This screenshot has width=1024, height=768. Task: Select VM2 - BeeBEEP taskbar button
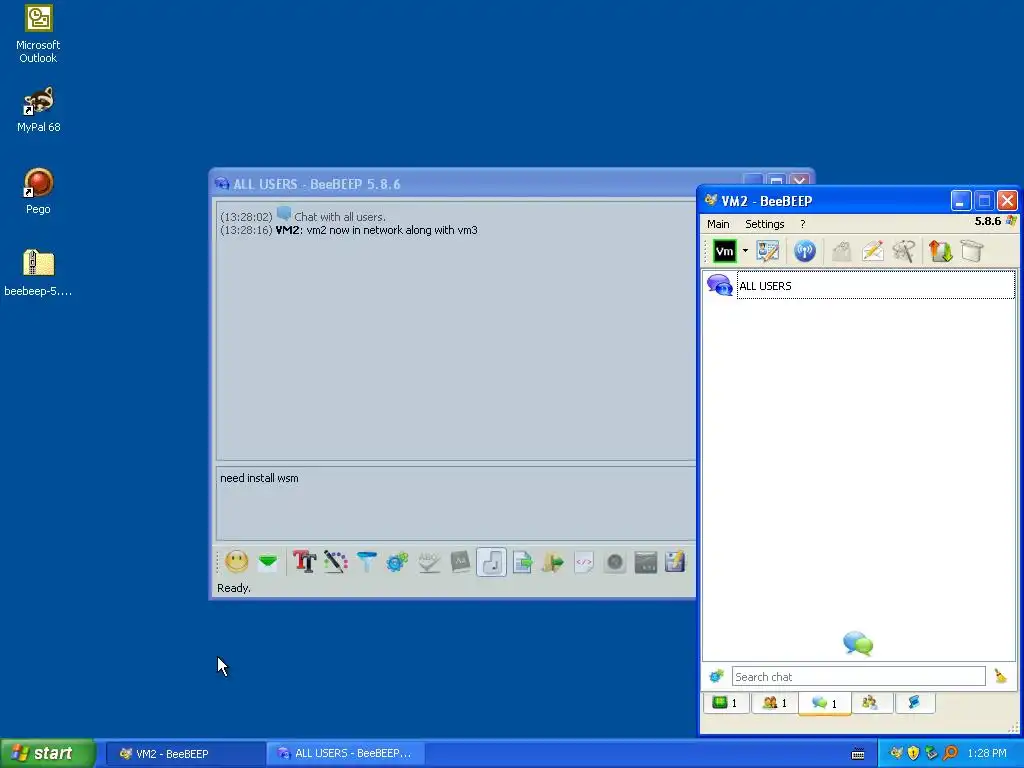(x=185, y=754)
